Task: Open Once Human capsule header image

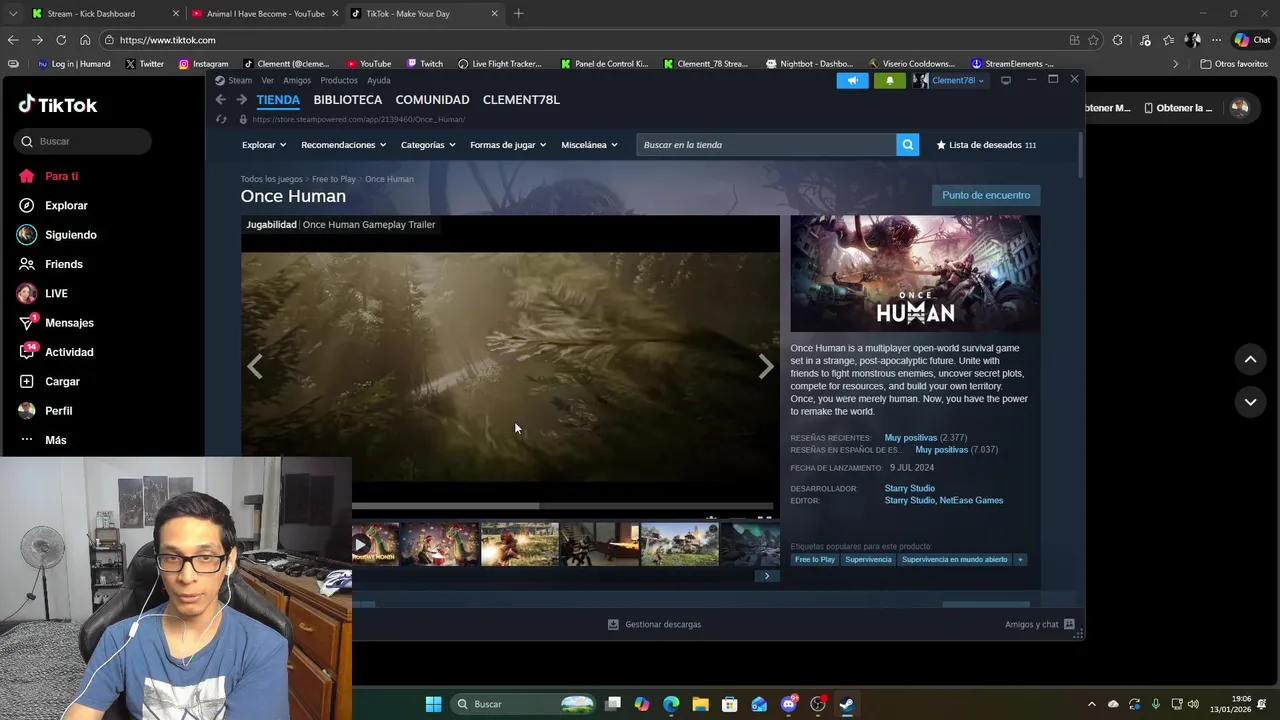Action: pyautogui.click(x=915, y=273)
